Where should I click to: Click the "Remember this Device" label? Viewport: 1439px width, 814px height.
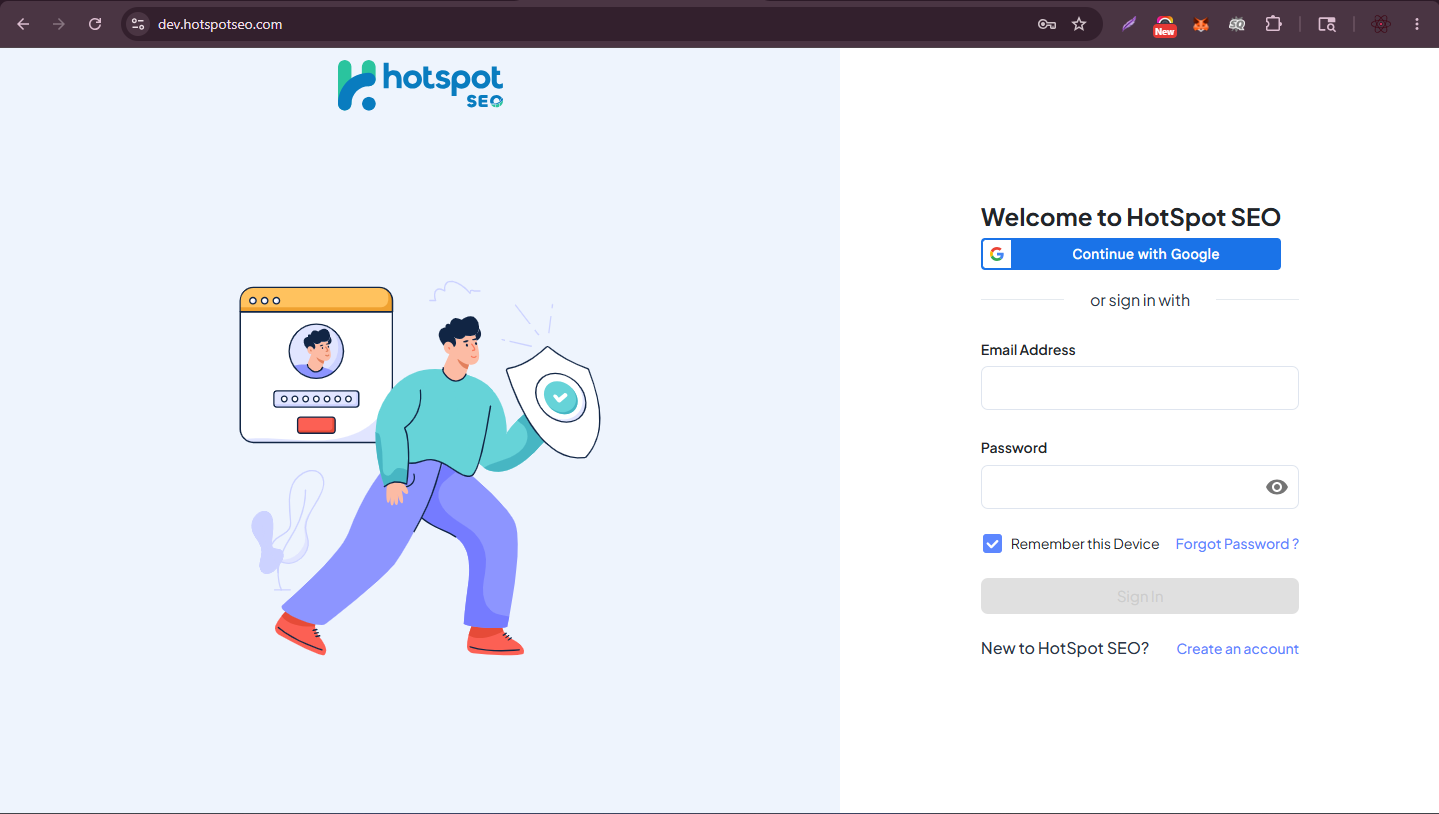pyautogui.click(x=1085, y=544)
